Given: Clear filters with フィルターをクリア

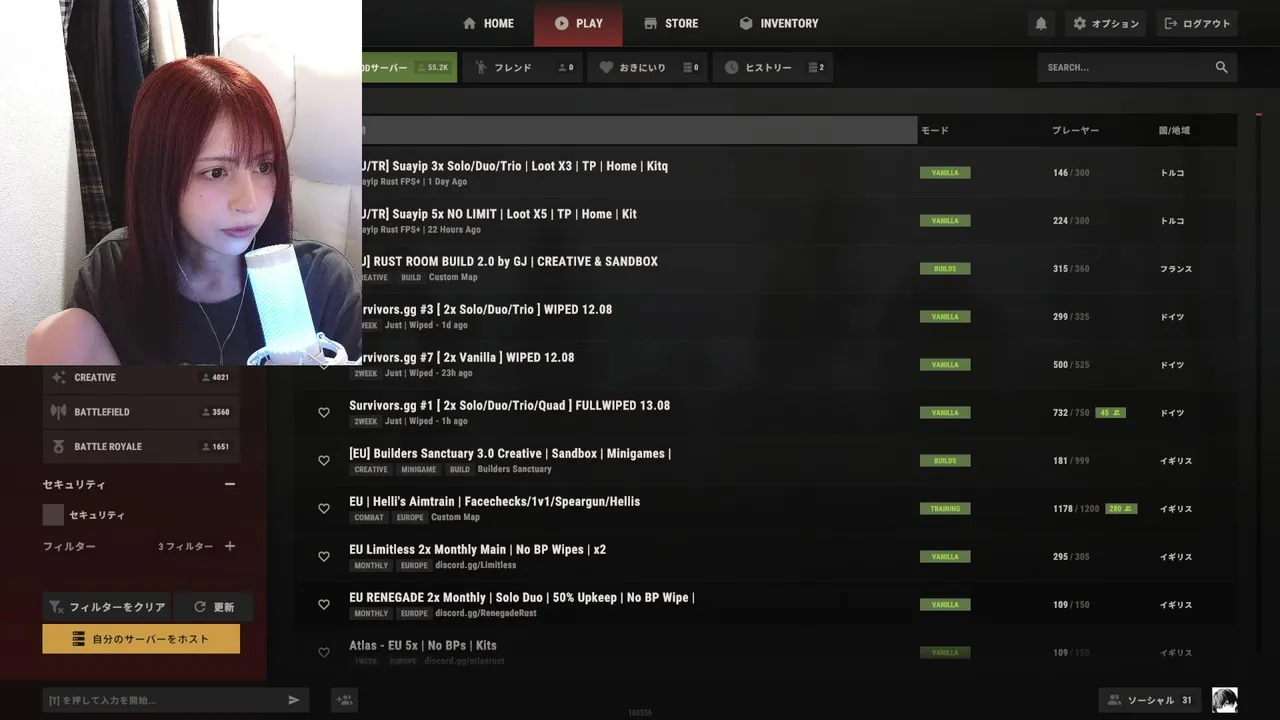Looking at the screenshot, I should pyautogui.click(x=107, y=607).
